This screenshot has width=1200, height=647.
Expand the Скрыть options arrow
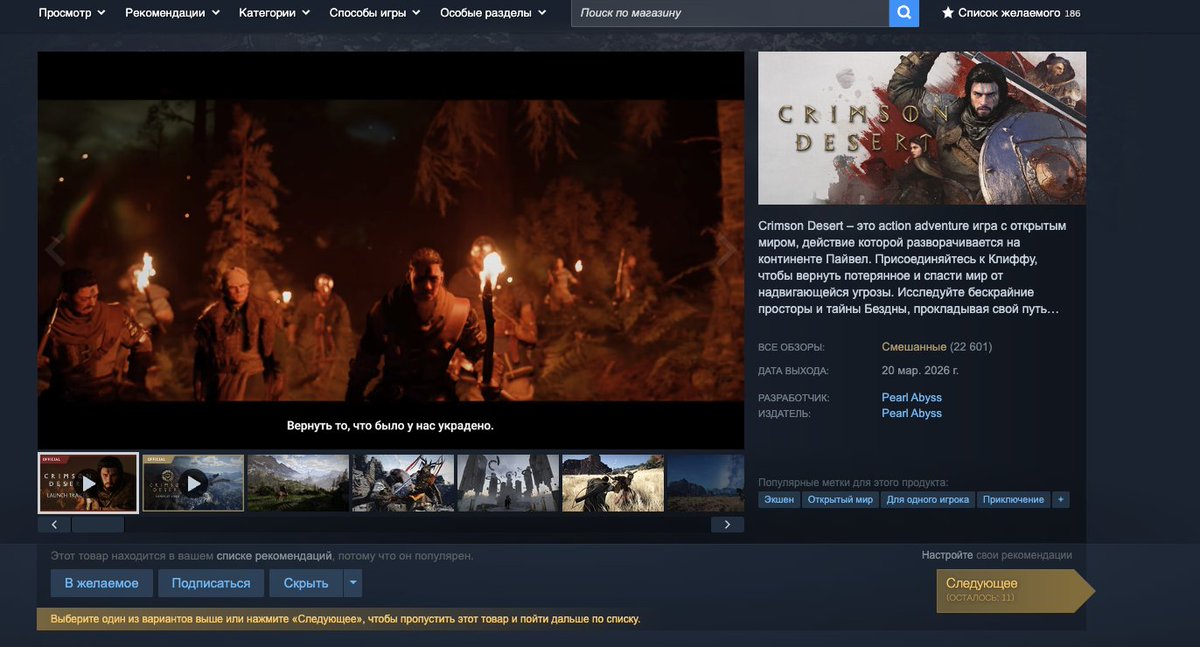353,583
